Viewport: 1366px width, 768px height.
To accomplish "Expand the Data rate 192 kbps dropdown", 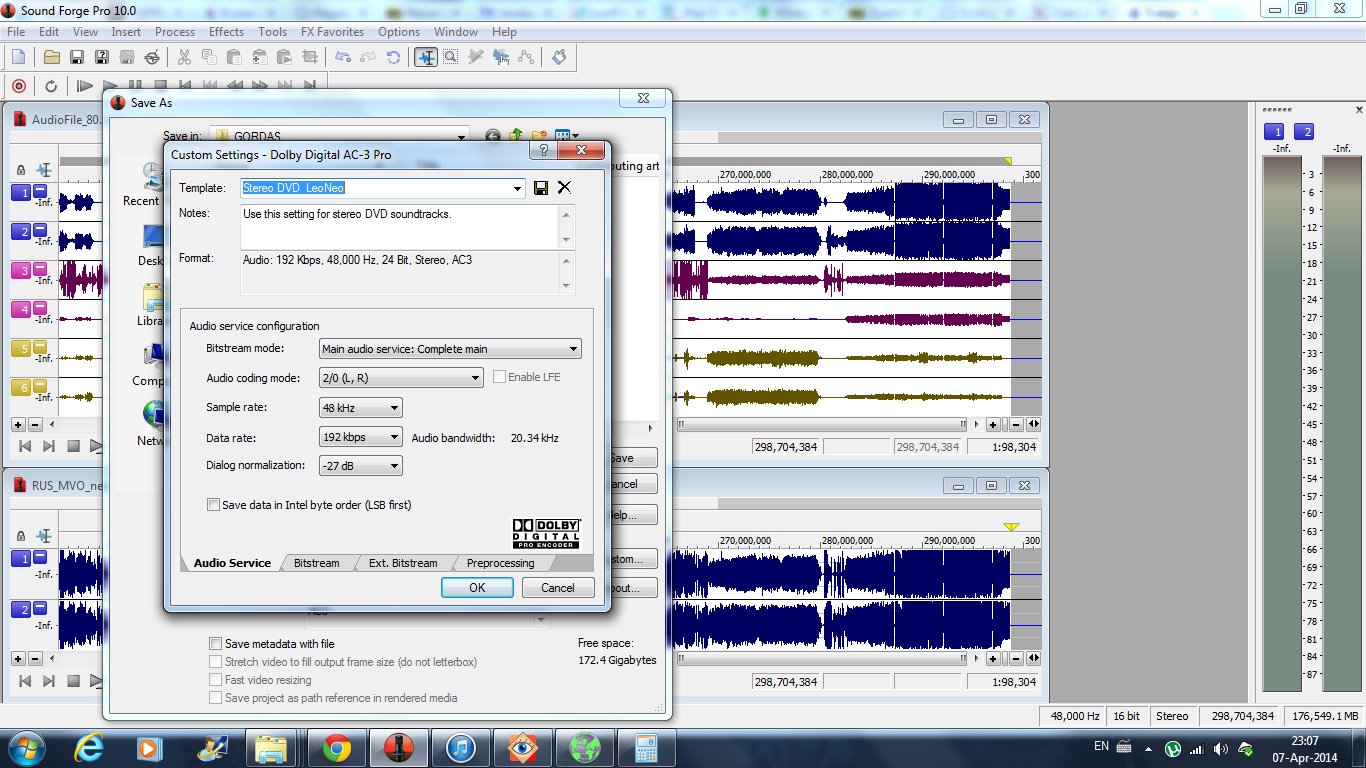I will point(361,437).
